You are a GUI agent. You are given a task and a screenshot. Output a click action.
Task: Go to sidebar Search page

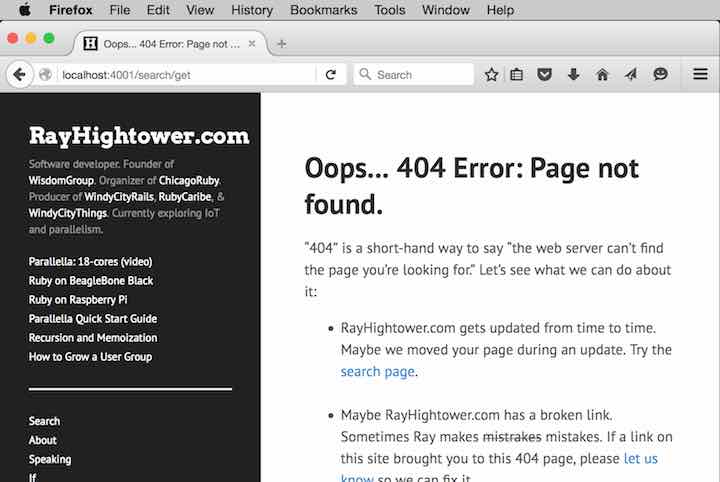[44, 421]
